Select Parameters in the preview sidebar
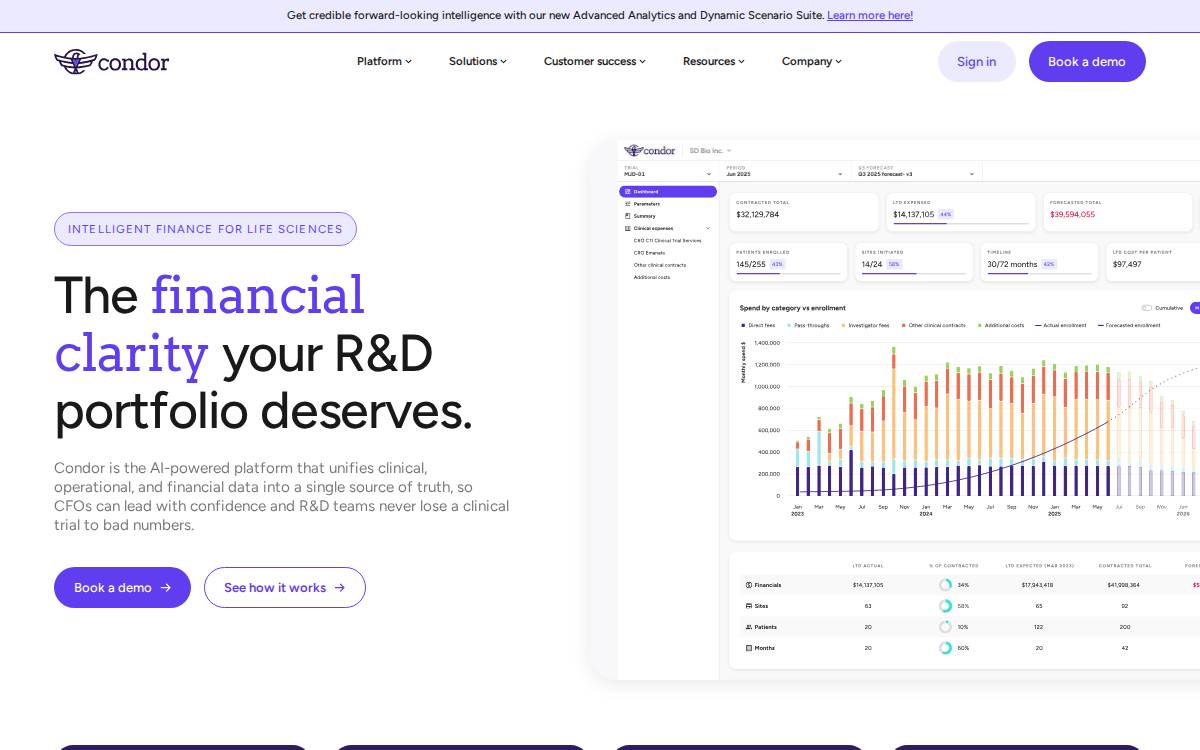1200x750 pixels. 647,204
